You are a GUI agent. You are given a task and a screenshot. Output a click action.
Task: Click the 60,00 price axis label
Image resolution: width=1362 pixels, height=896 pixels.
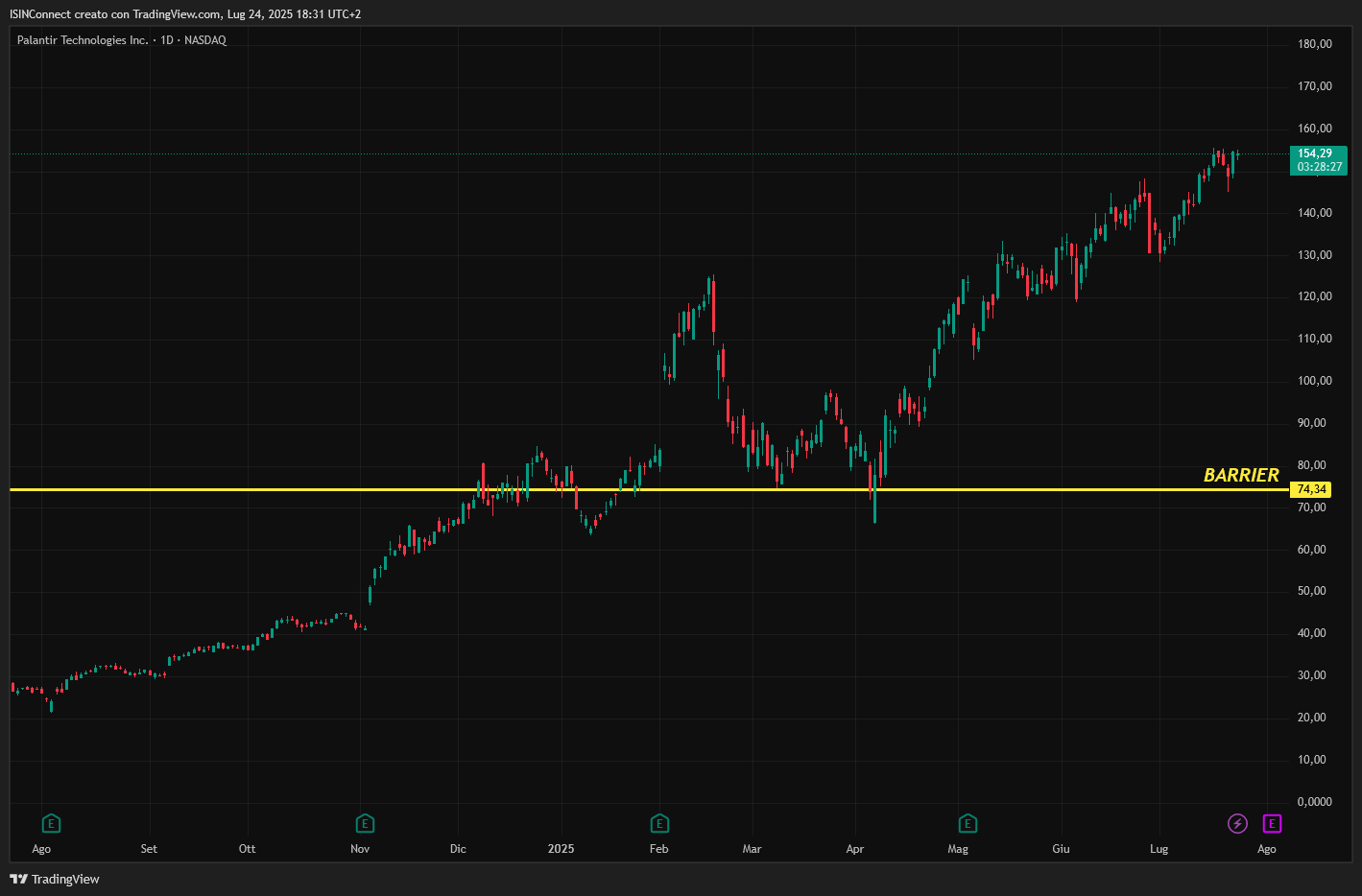pos(1311,550)
